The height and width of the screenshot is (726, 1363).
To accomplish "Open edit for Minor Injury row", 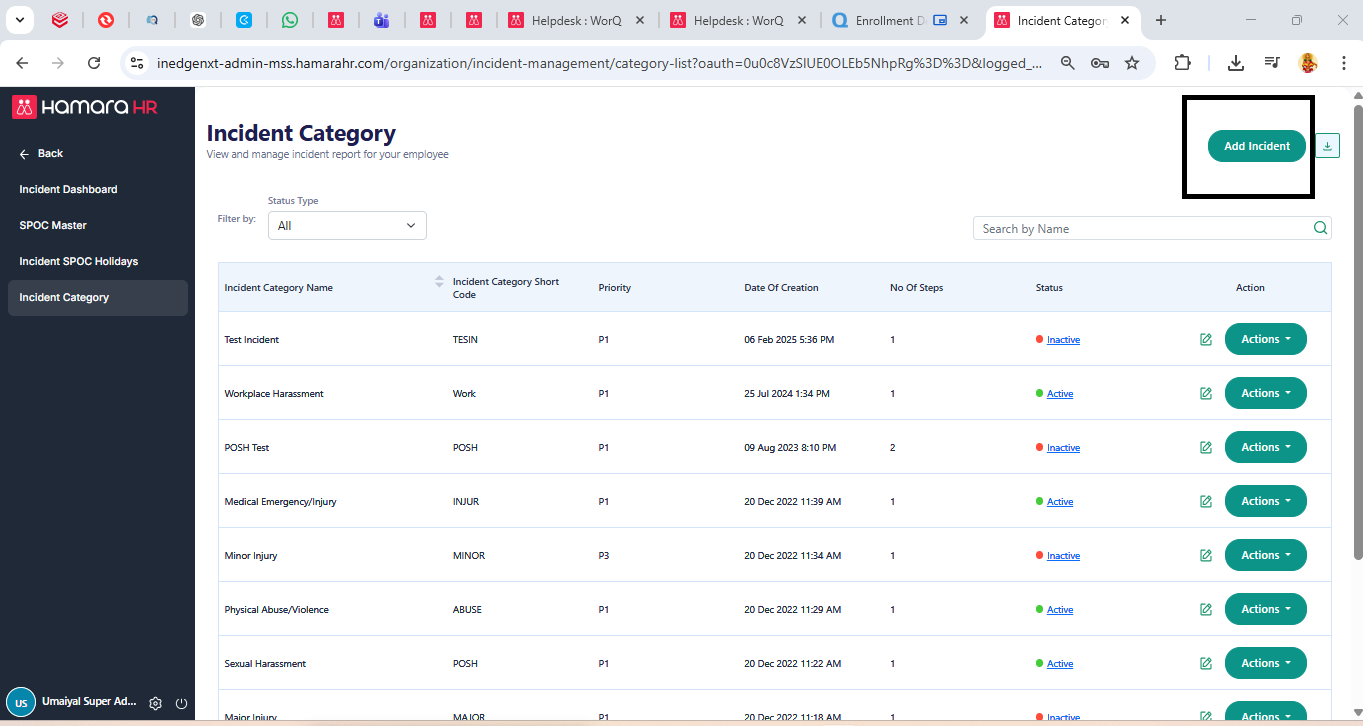I will click(x=1206, y=556).
